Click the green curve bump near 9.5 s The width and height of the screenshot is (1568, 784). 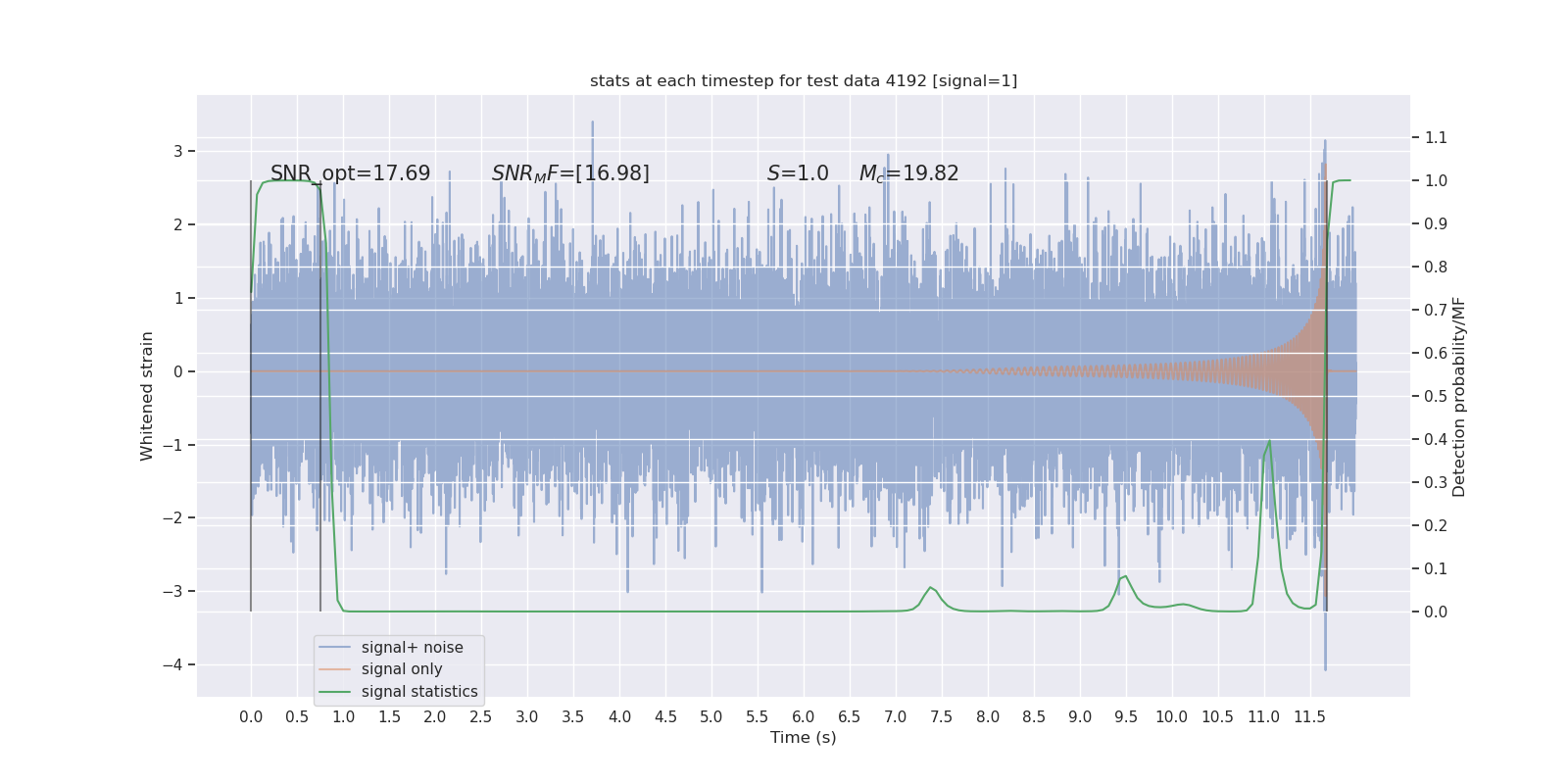pos(1125,577)
